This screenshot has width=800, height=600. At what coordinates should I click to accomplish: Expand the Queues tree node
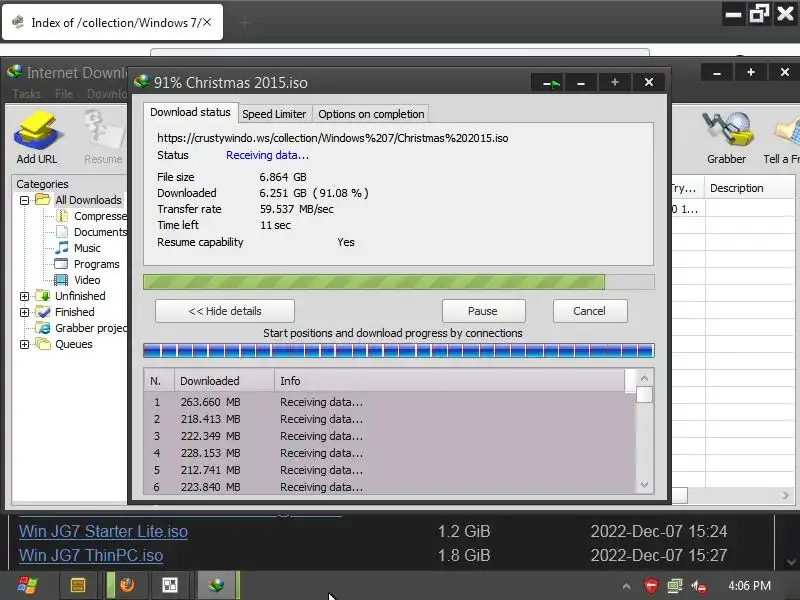tap(24, 344)
